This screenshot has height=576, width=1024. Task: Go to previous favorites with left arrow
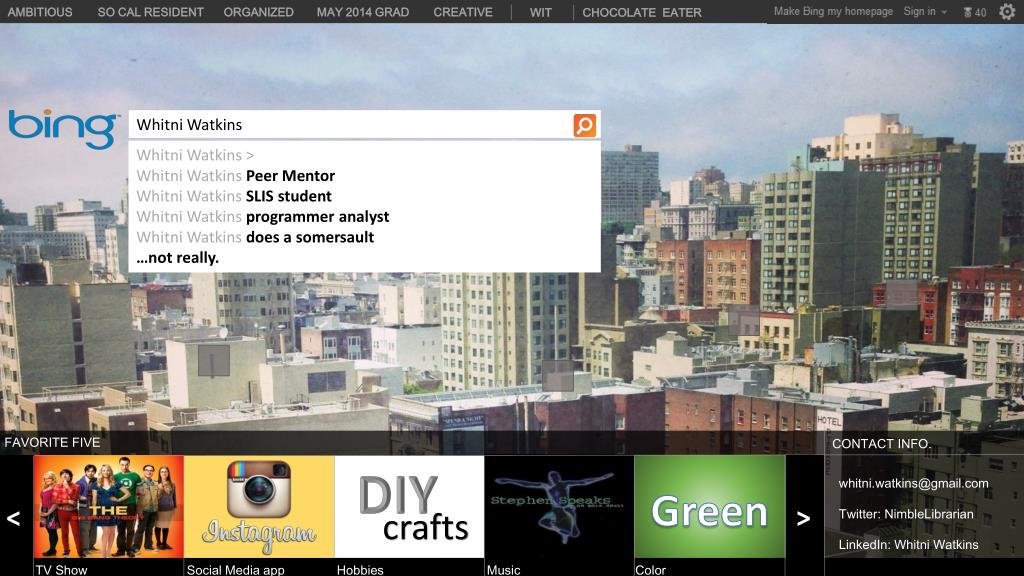[x=13, y=519]
